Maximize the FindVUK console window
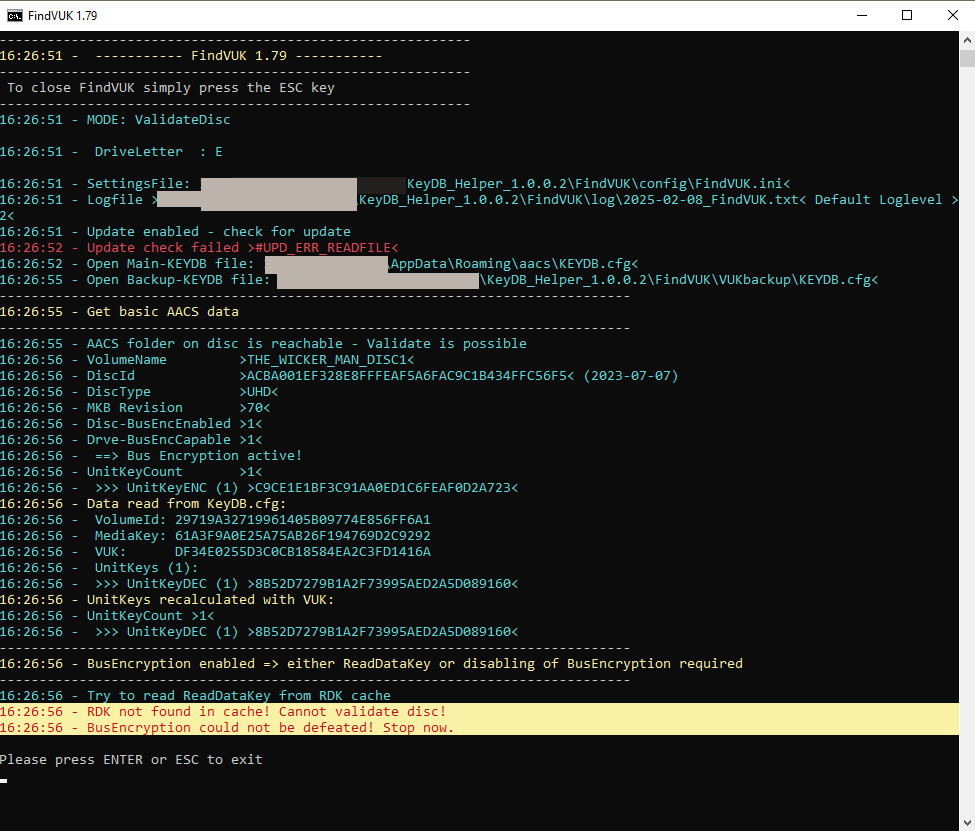 point(906,15)
